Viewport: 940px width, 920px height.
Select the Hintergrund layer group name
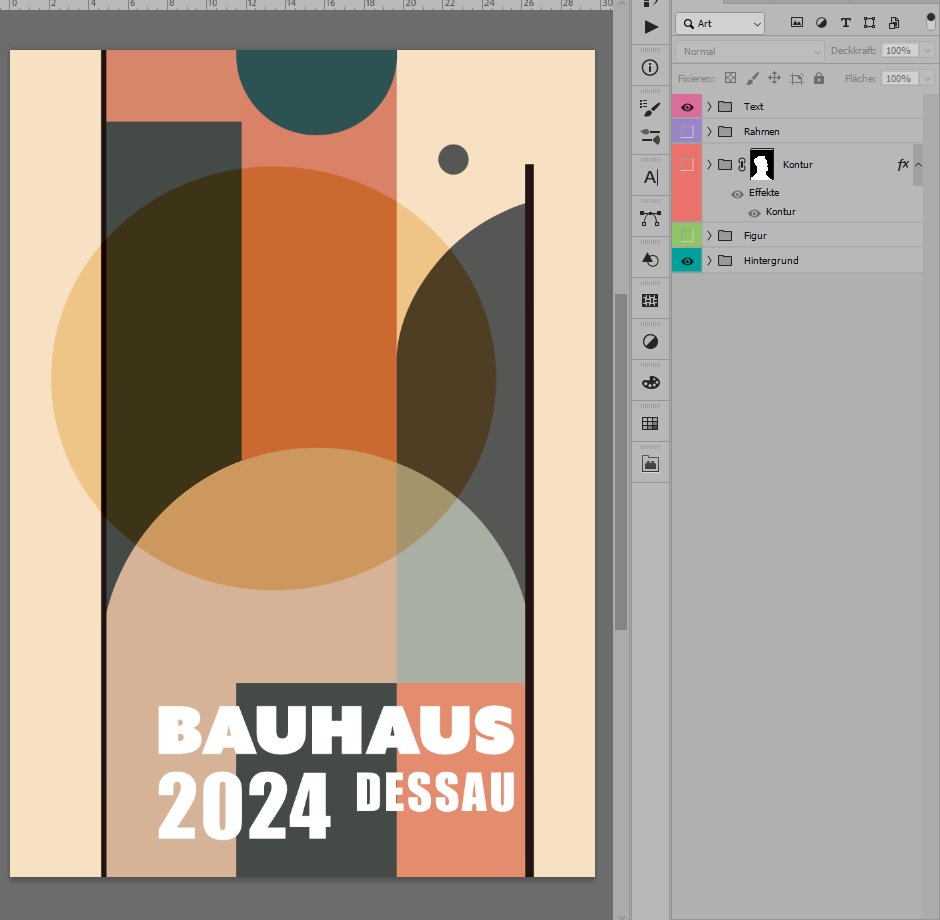(x=771, y=261)
